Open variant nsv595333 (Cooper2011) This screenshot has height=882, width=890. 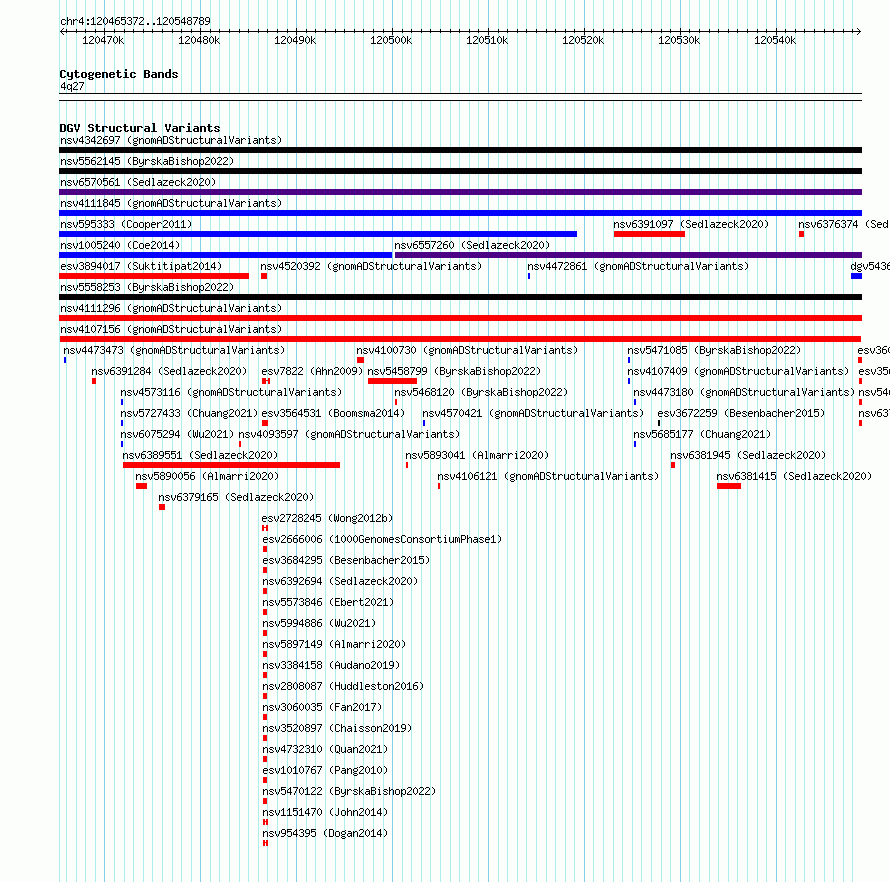pyautogui.click(x=126, y=224)
